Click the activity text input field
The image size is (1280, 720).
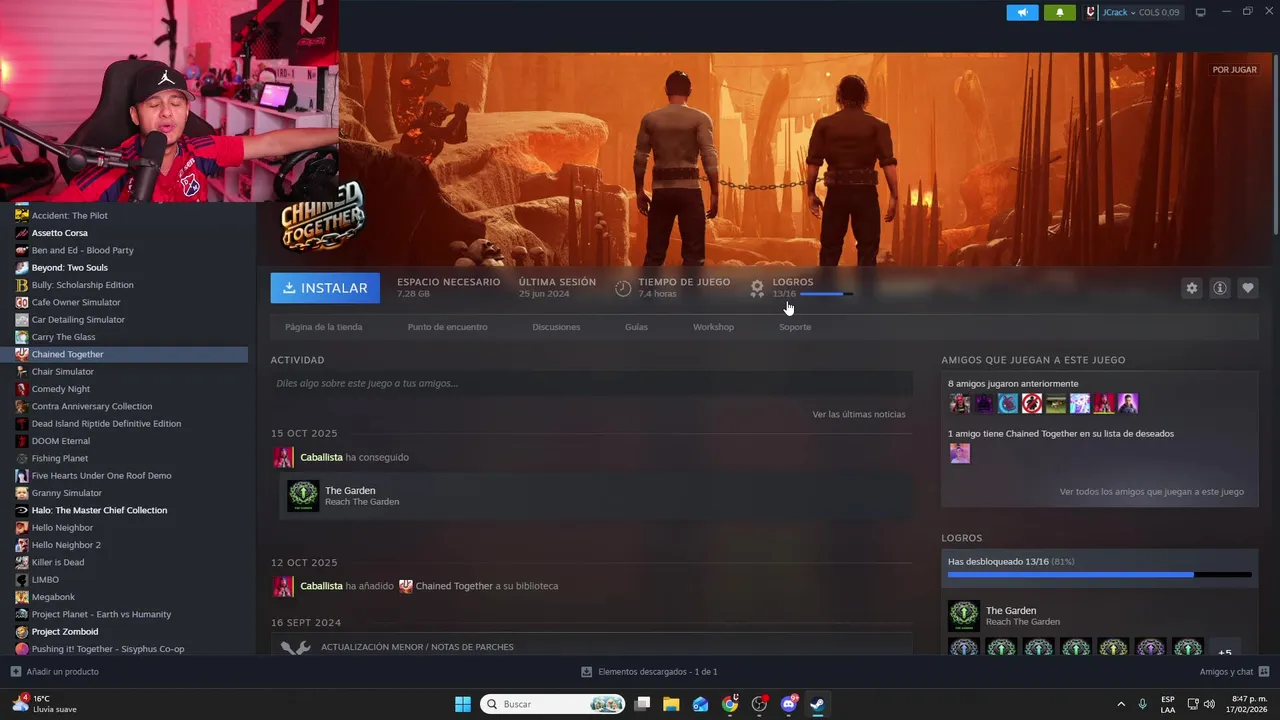click(x=591, y=383)
